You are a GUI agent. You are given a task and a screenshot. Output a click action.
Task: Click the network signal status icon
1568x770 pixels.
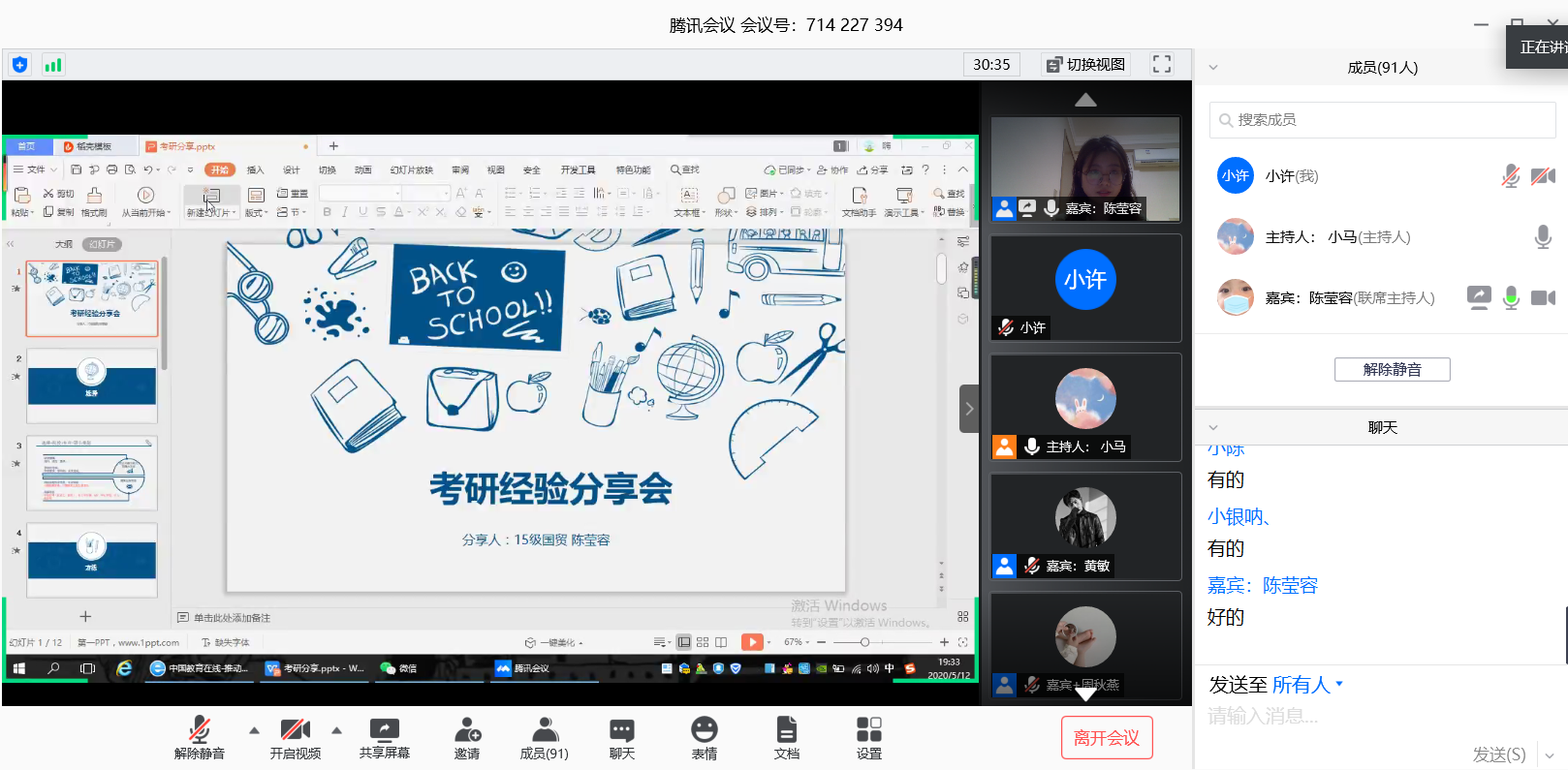click(x=53, y=65)
